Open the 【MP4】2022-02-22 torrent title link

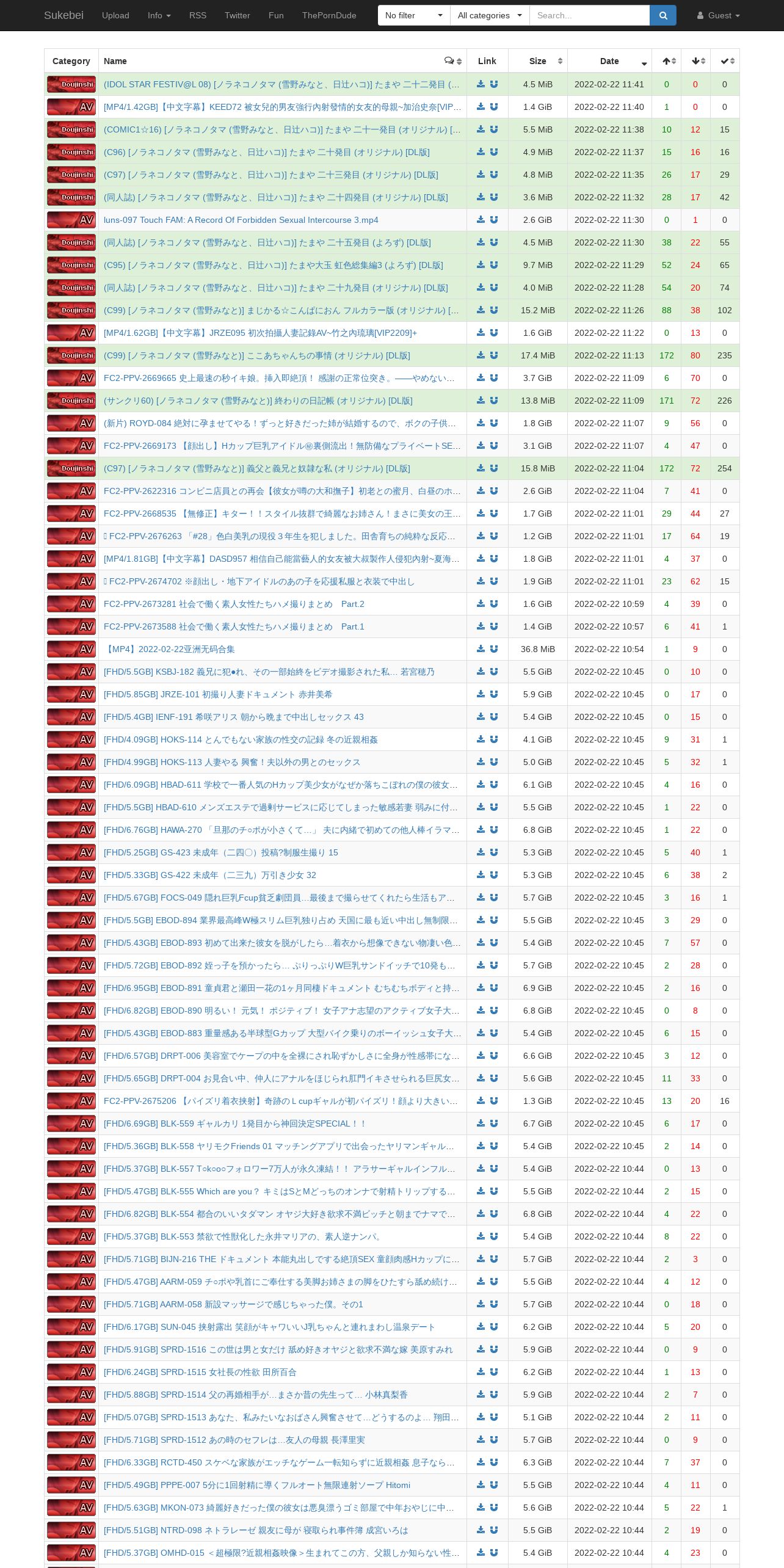(169, 649)
